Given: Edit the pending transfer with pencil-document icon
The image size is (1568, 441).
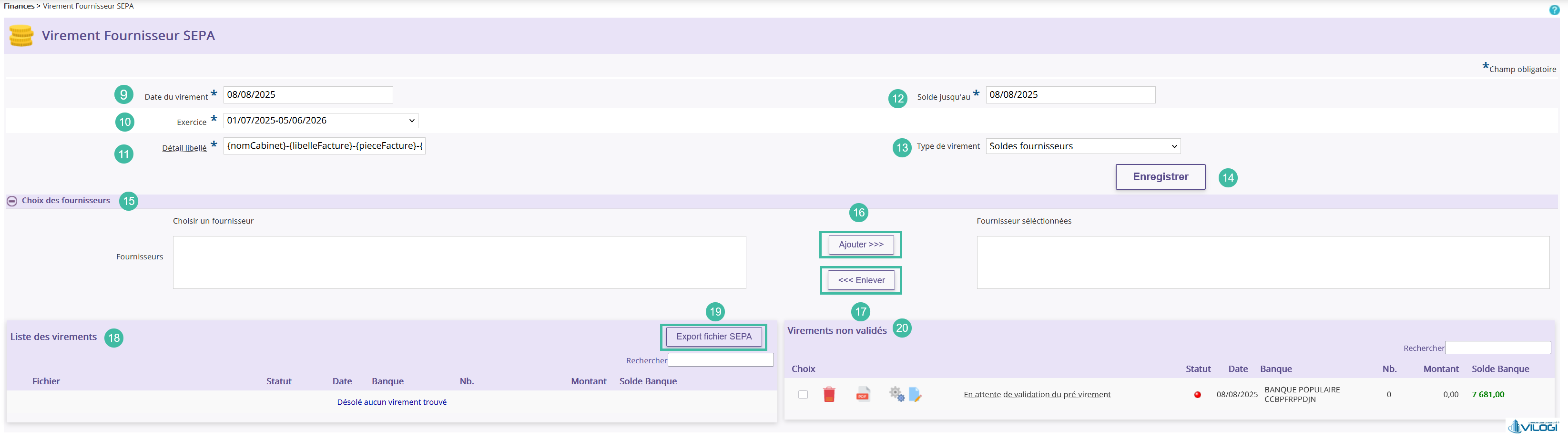Looking at the screenshot, I should coord(915,394).
